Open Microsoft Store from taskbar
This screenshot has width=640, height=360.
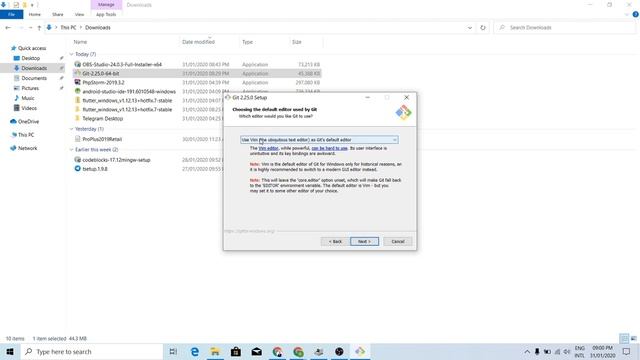tap(236, 351)
